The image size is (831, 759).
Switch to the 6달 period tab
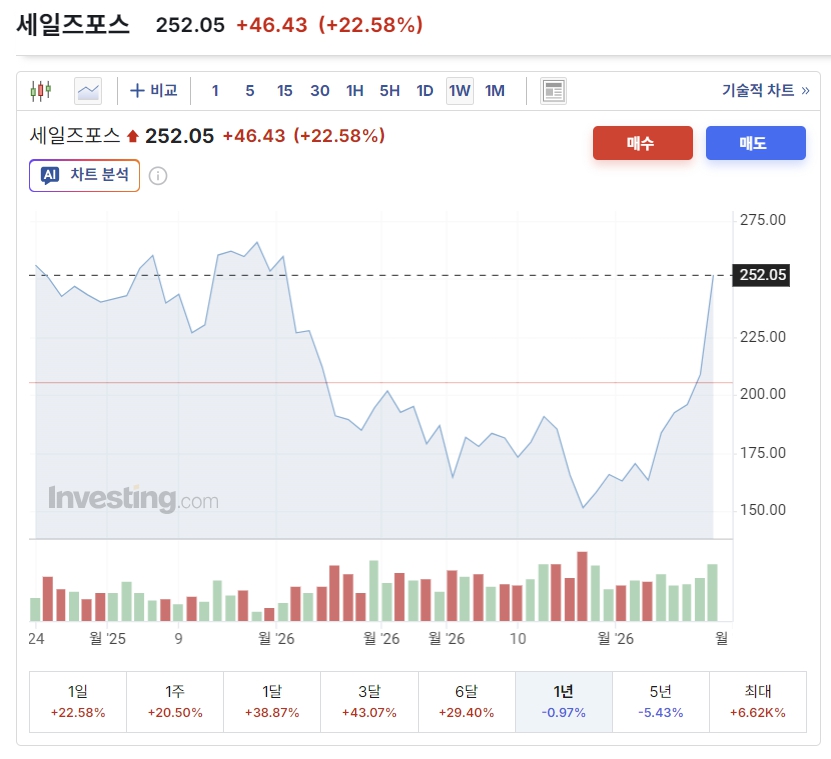point(466,702)
